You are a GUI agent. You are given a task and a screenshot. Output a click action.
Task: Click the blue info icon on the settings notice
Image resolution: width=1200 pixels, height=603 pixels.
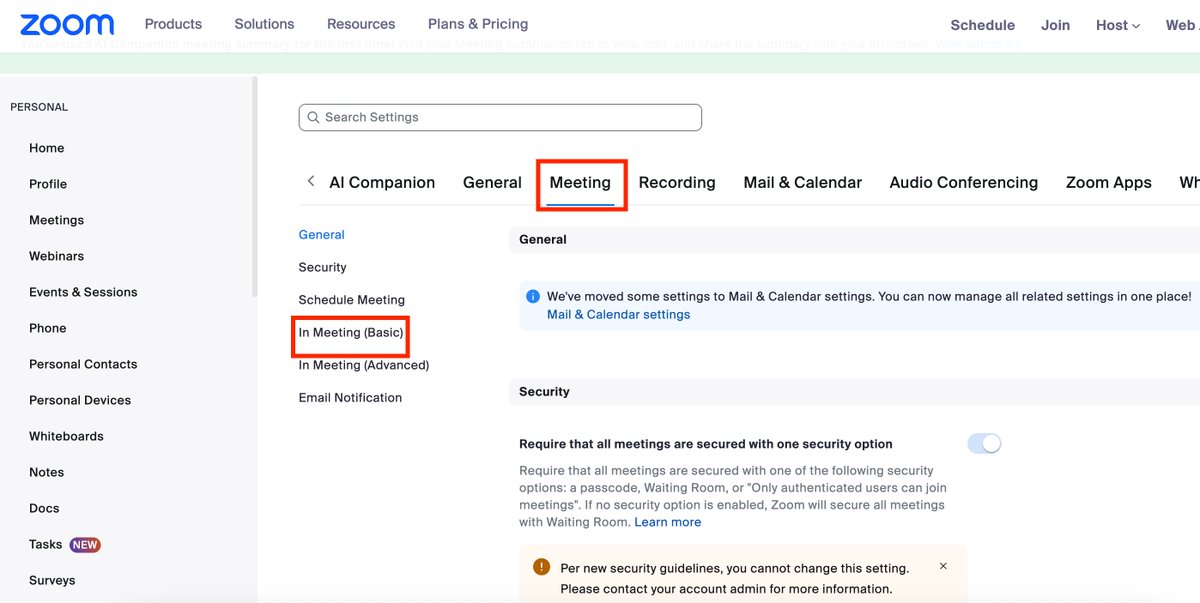531,296
